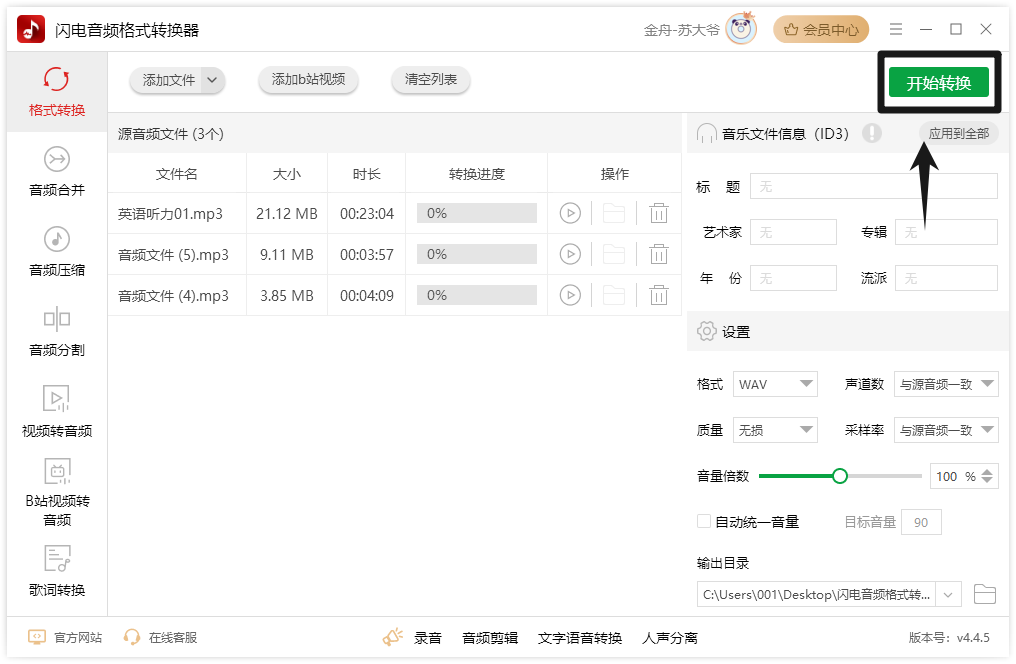This screenshot has height=664, width=1016.
Task: Open output folder for 英语听力01.mp3
Action: tap(614, 213)
